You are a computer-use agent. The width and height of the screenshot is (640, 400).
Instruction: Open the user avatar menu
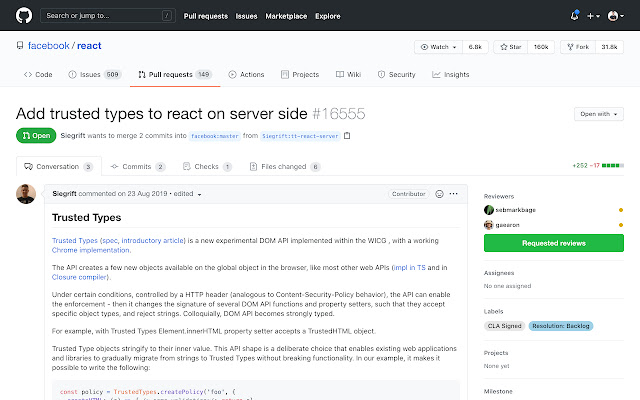pyautogui.click(x=616, y=16)
